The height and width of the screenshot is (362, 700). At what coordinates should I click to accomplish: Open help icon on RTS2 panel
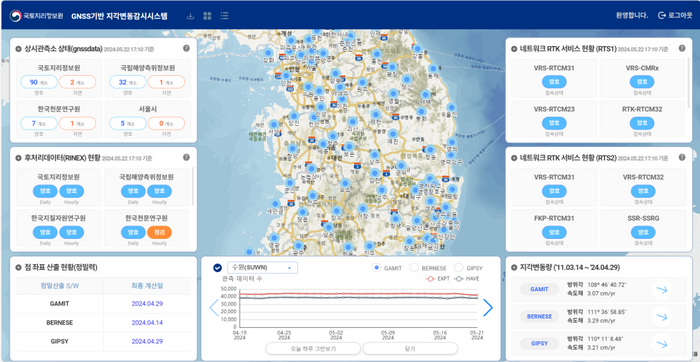(682, 157)
